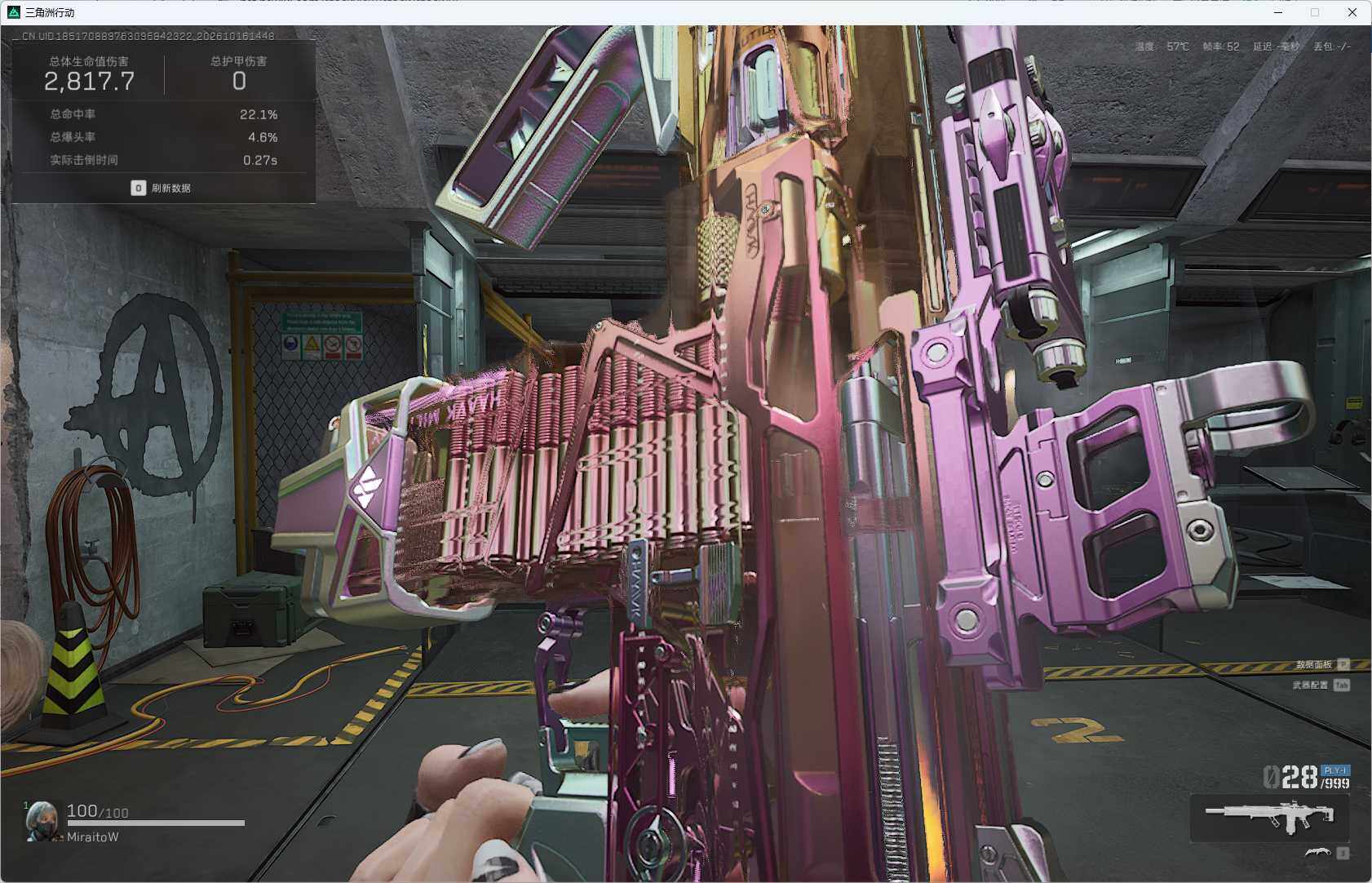Select the primary rifle weapon slot
This screenshot has width=1372, height=883.
(1269, 817)
